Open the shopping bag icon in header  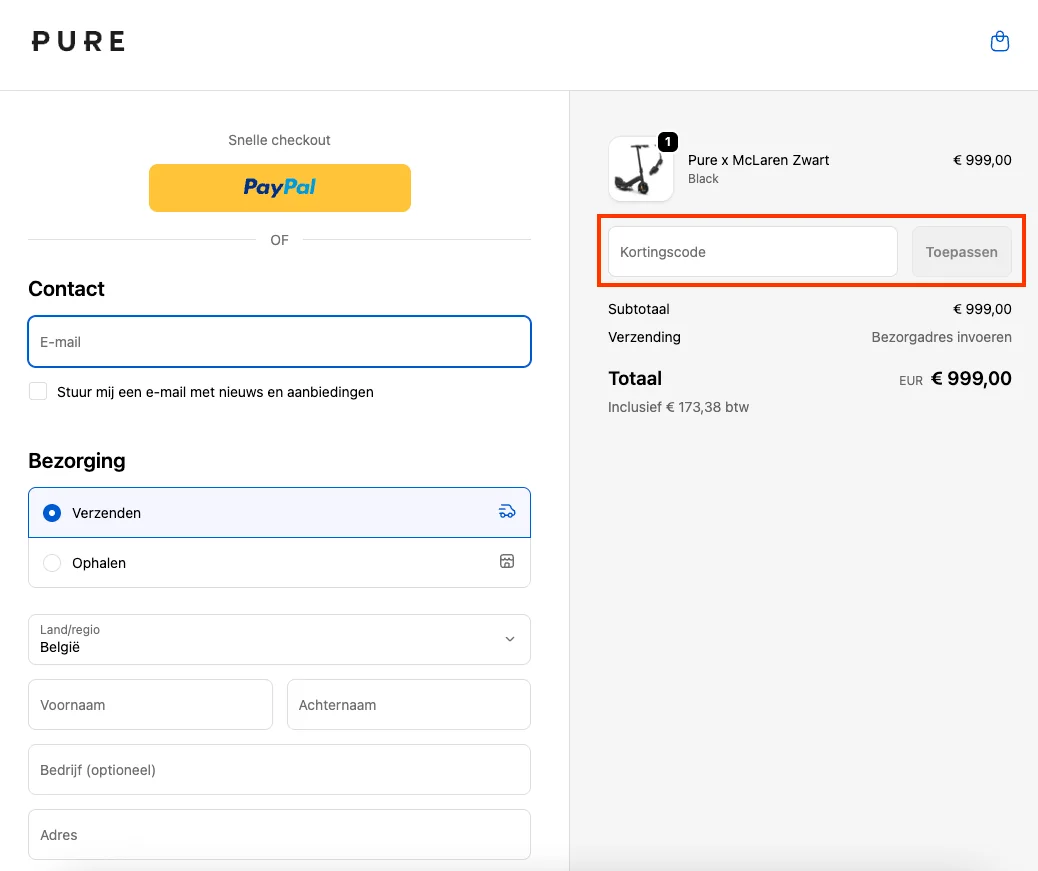999,42
